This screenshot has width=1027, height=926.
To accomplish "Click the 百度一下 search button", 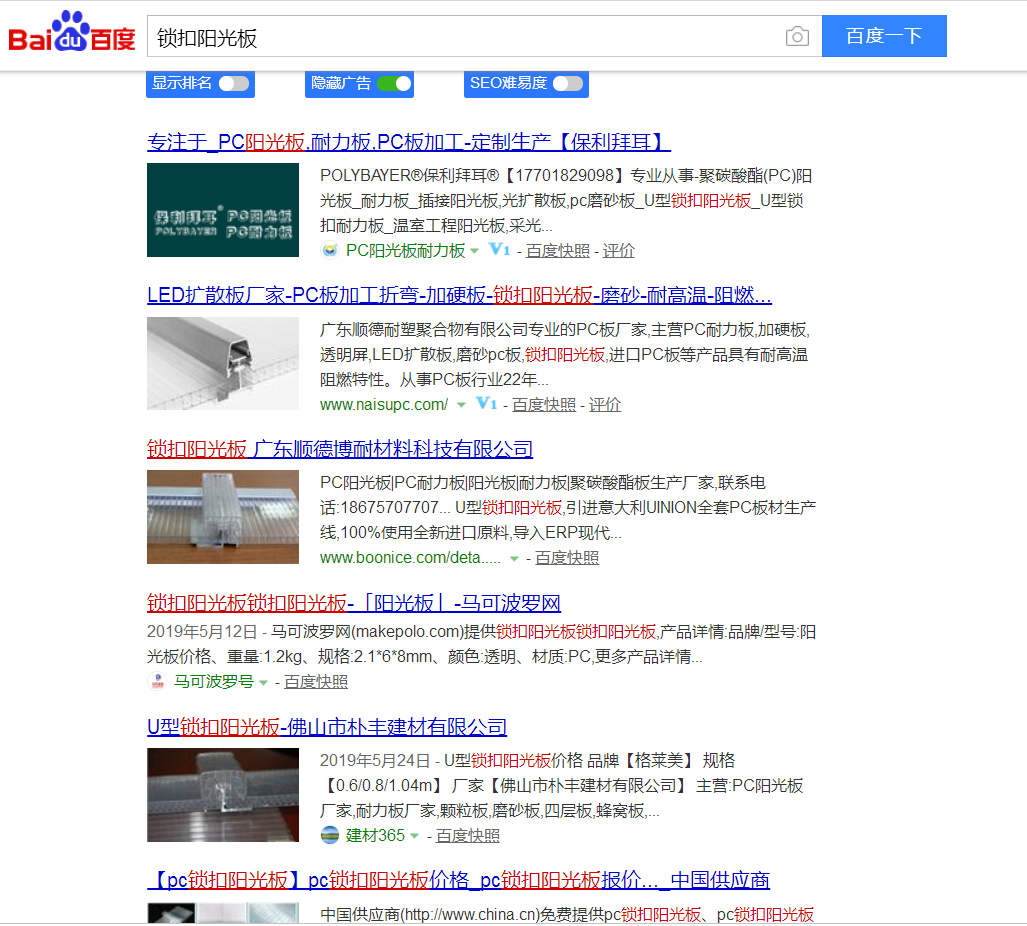I will click(x=884, y=36).
